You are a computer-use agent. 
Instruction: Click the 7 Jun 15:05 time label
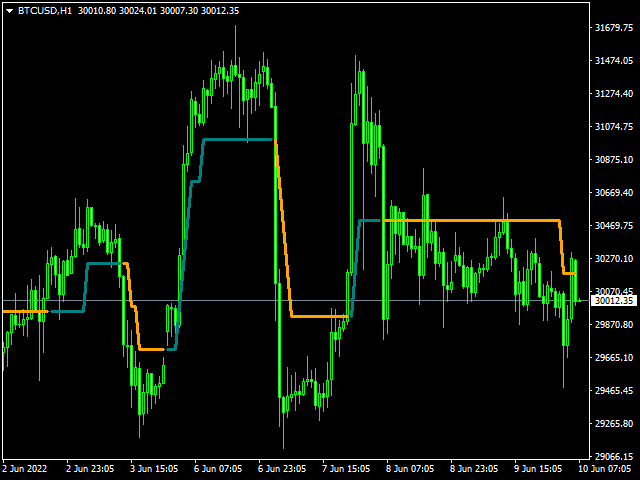pyautogui.click(x=346, y=469)
